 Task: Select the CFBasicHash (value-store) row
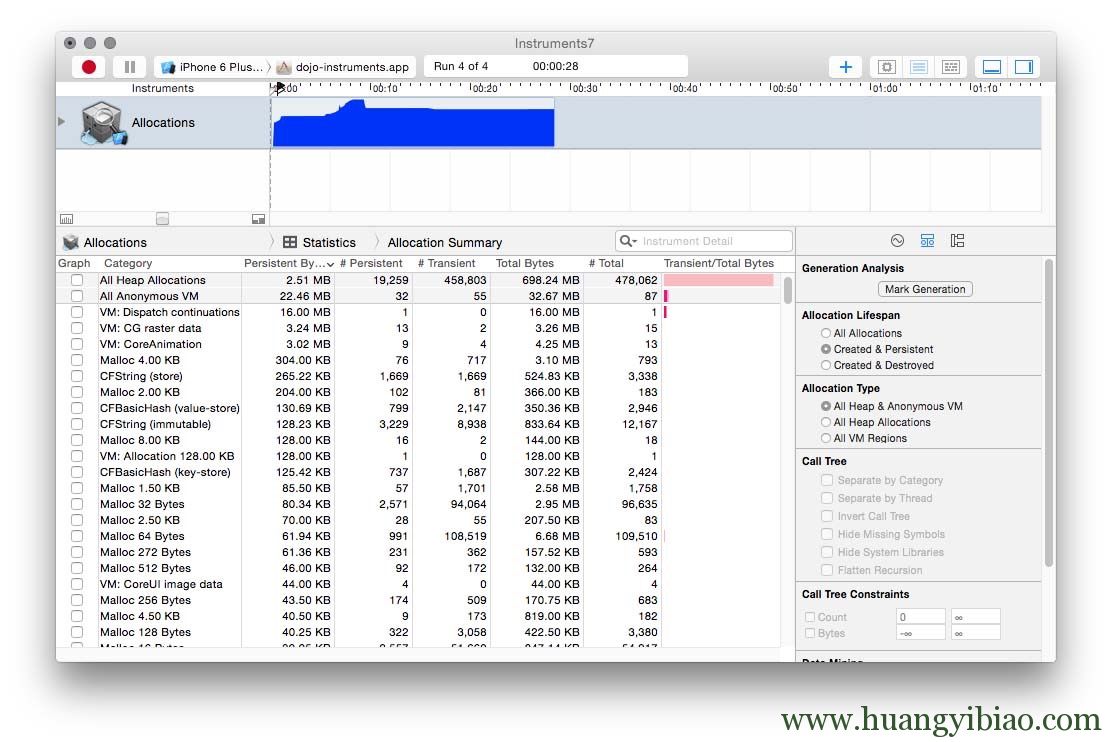click(x=418, y=408)
